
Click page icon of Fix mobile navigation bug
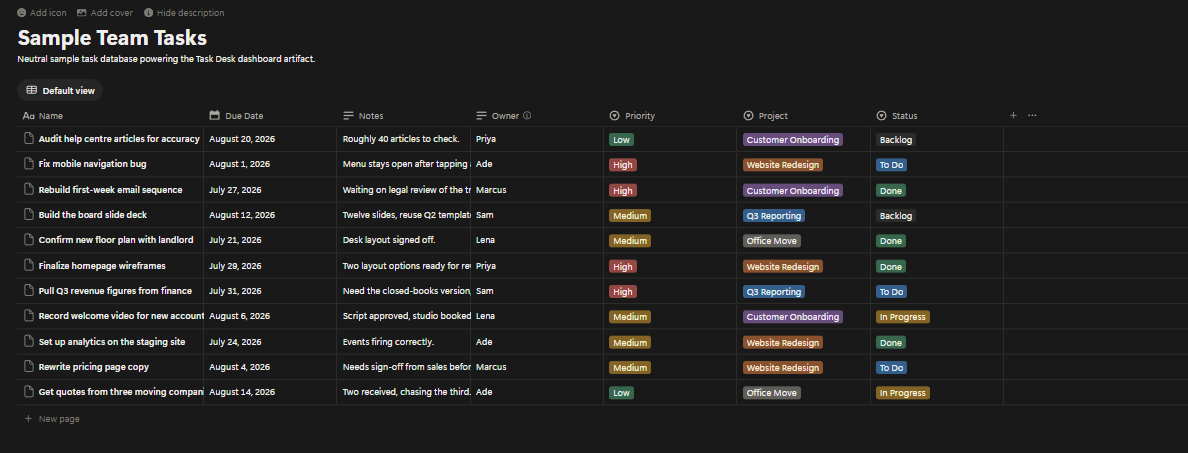(x=29, y=164)
